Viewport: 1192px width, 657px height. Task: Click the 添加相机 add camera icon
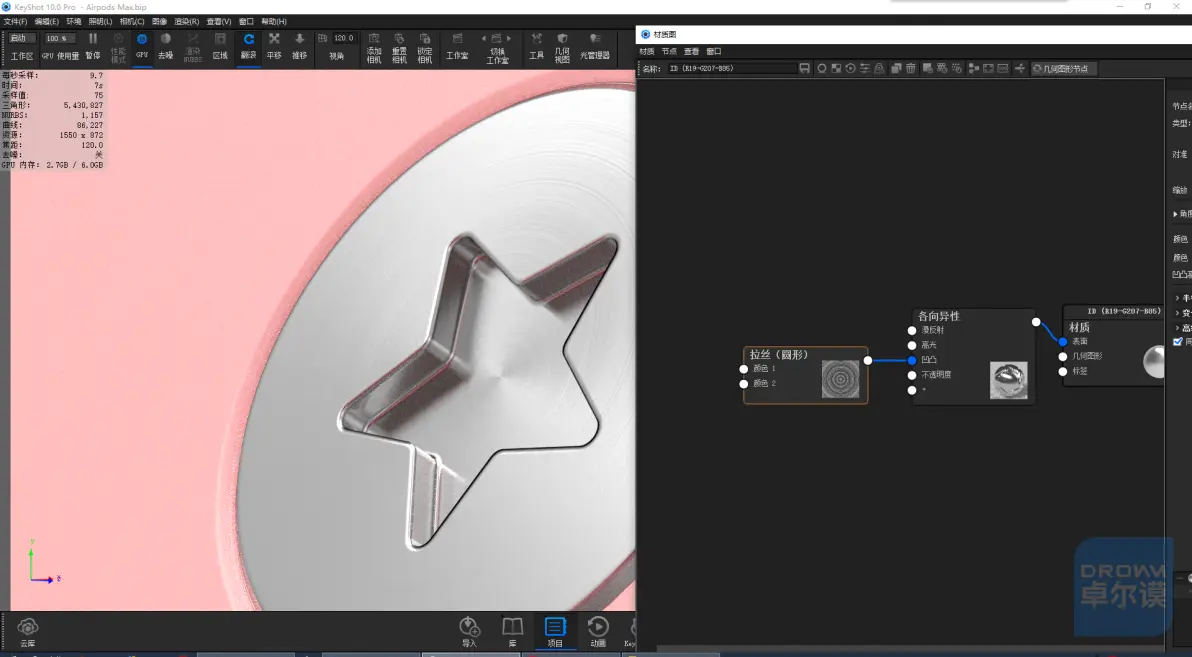pos(374,47)
